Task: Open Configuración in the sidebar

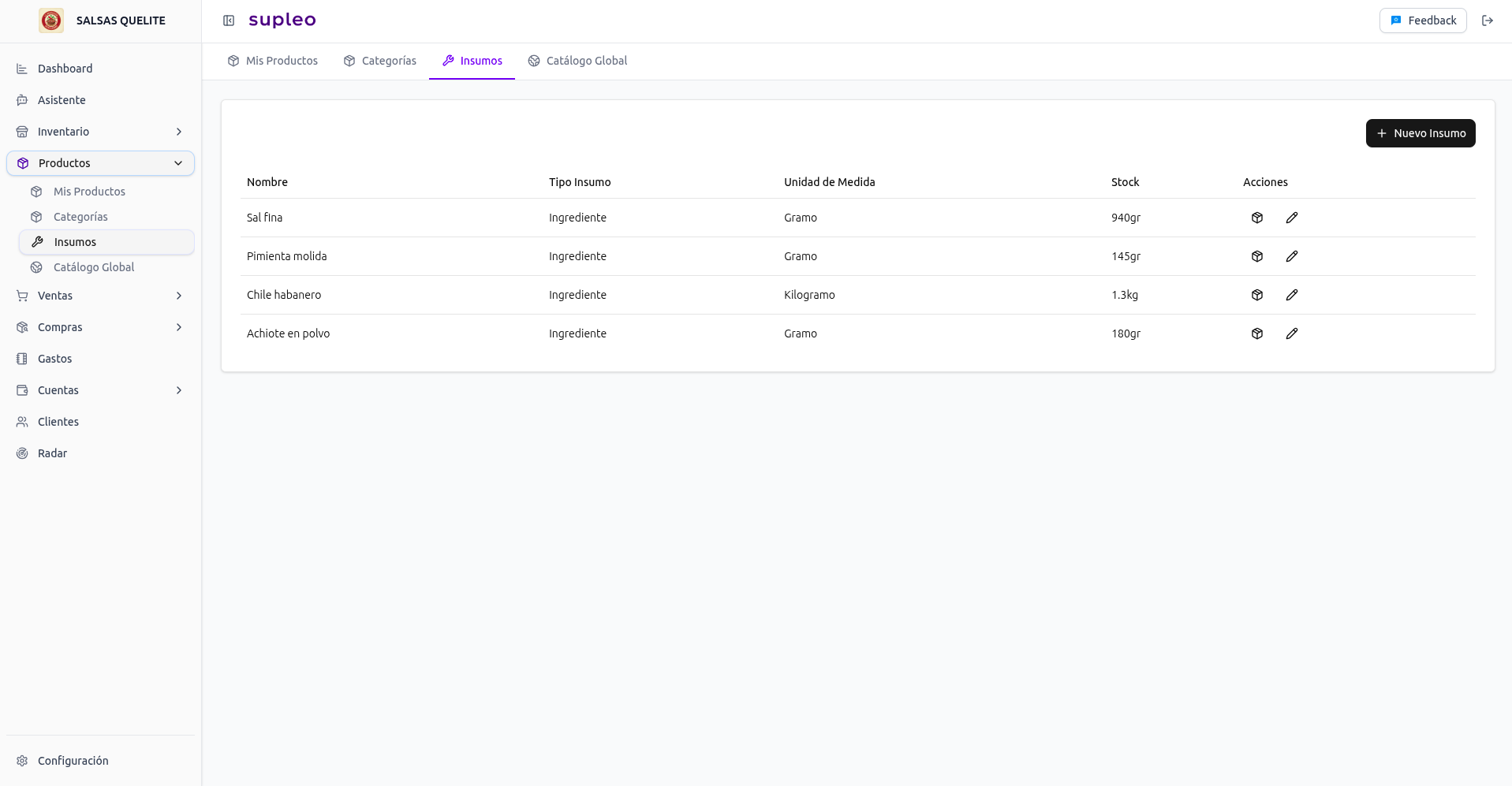Action: (73, 761)
